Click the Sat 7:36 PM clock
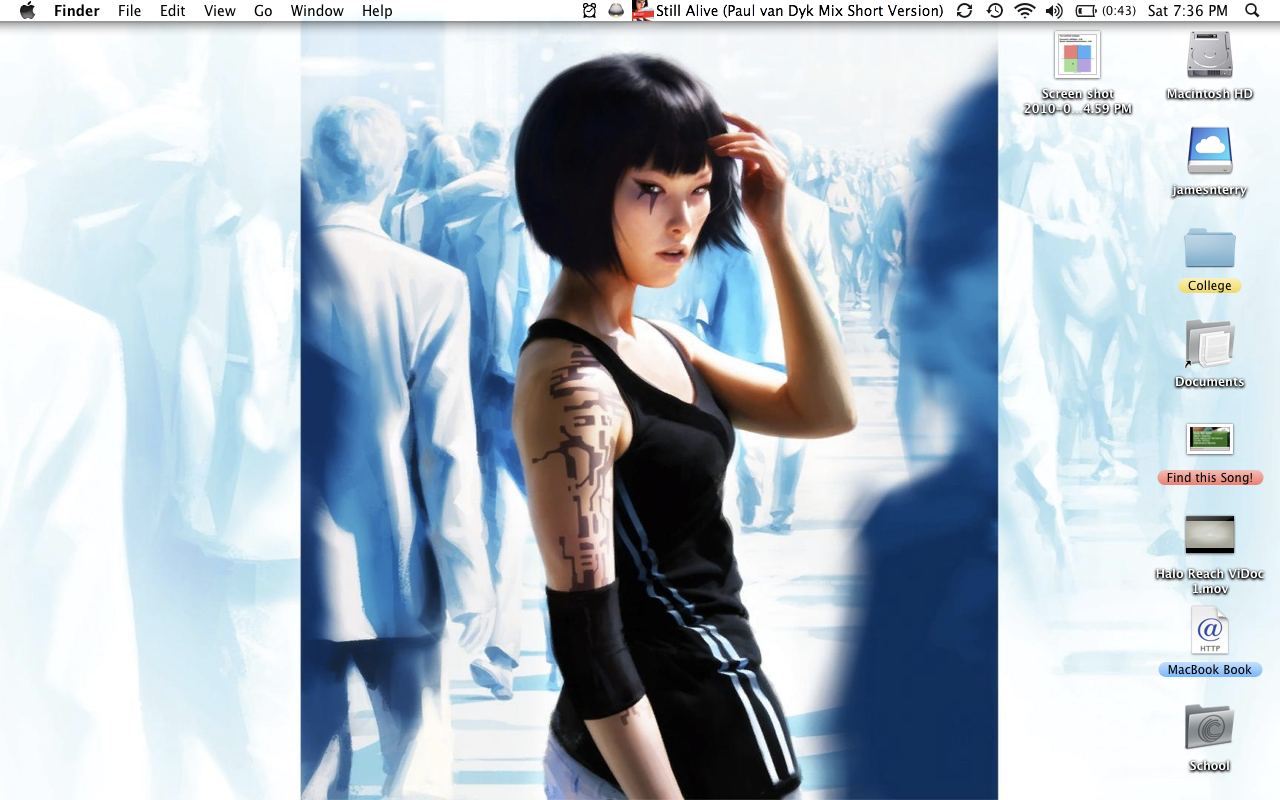This screenshot has width=1280, height=800. (1188, 11)
